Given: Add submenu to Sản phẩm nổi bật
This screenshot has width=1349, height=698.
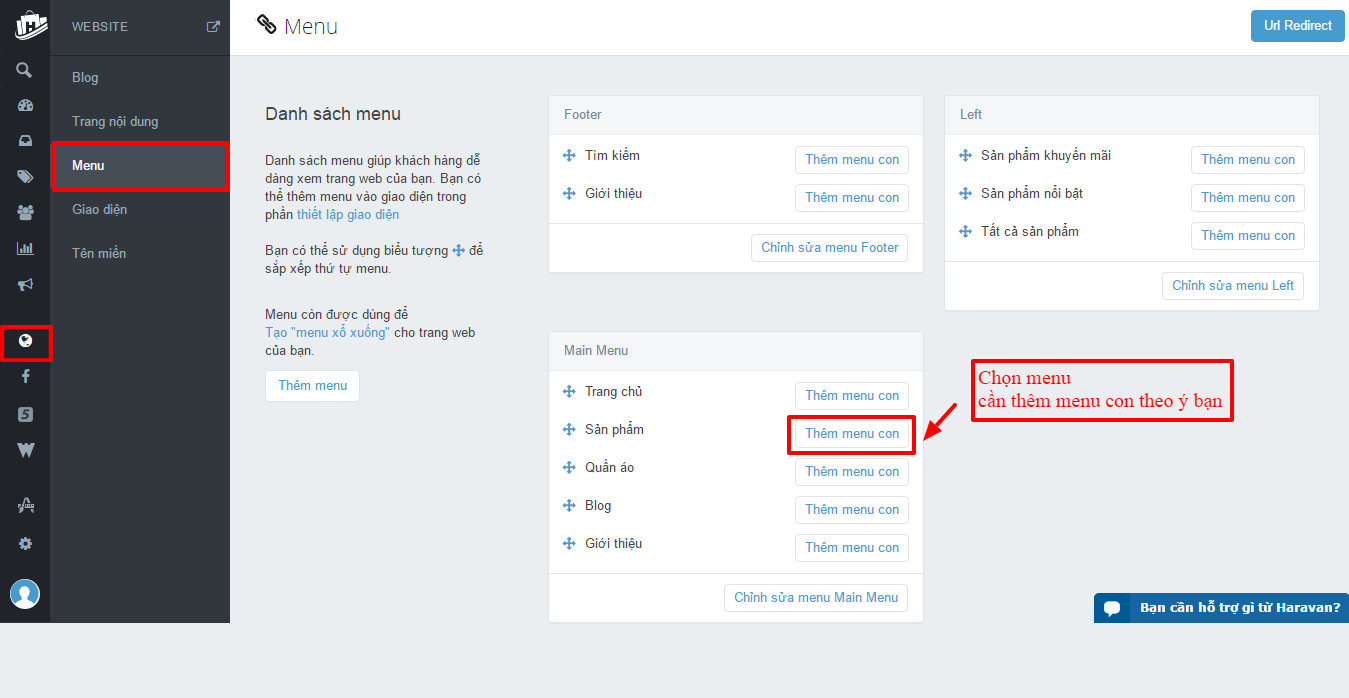Looking at the screenshot, I should [x=1248, y=198].
